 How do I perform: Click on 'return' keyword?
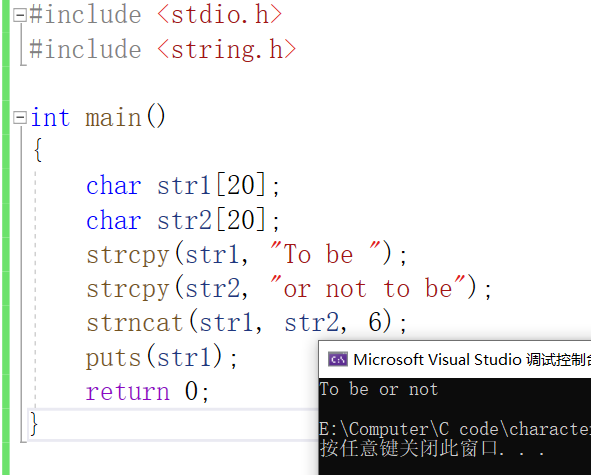click(128, 392)
